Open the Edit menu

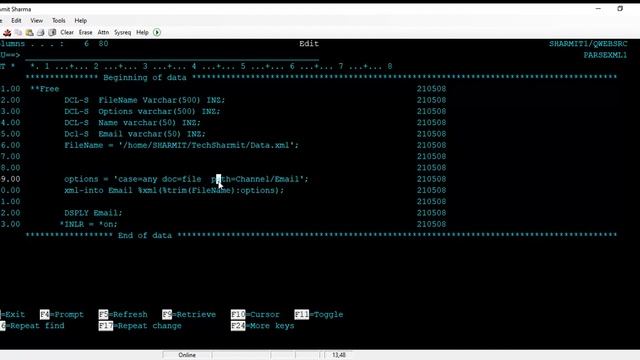[x=16, y=20]
